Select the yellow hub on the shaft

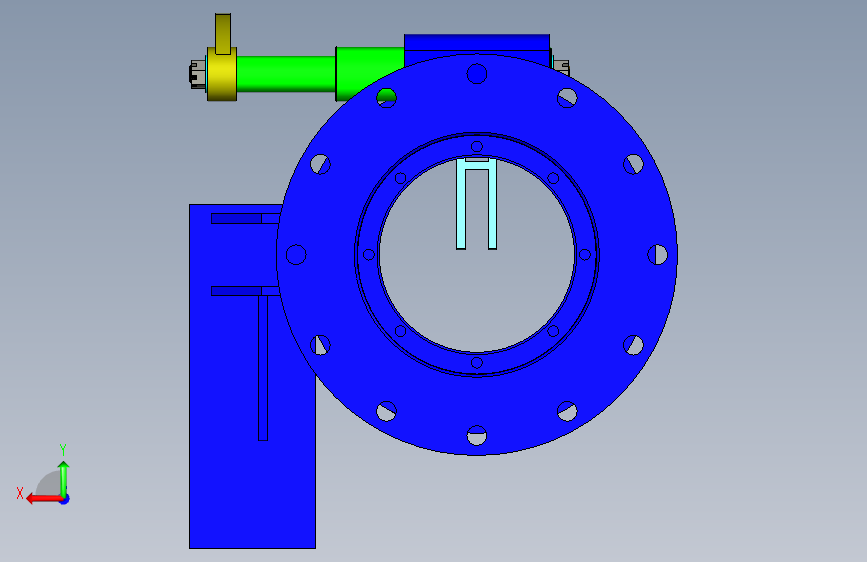coord(222,74)
